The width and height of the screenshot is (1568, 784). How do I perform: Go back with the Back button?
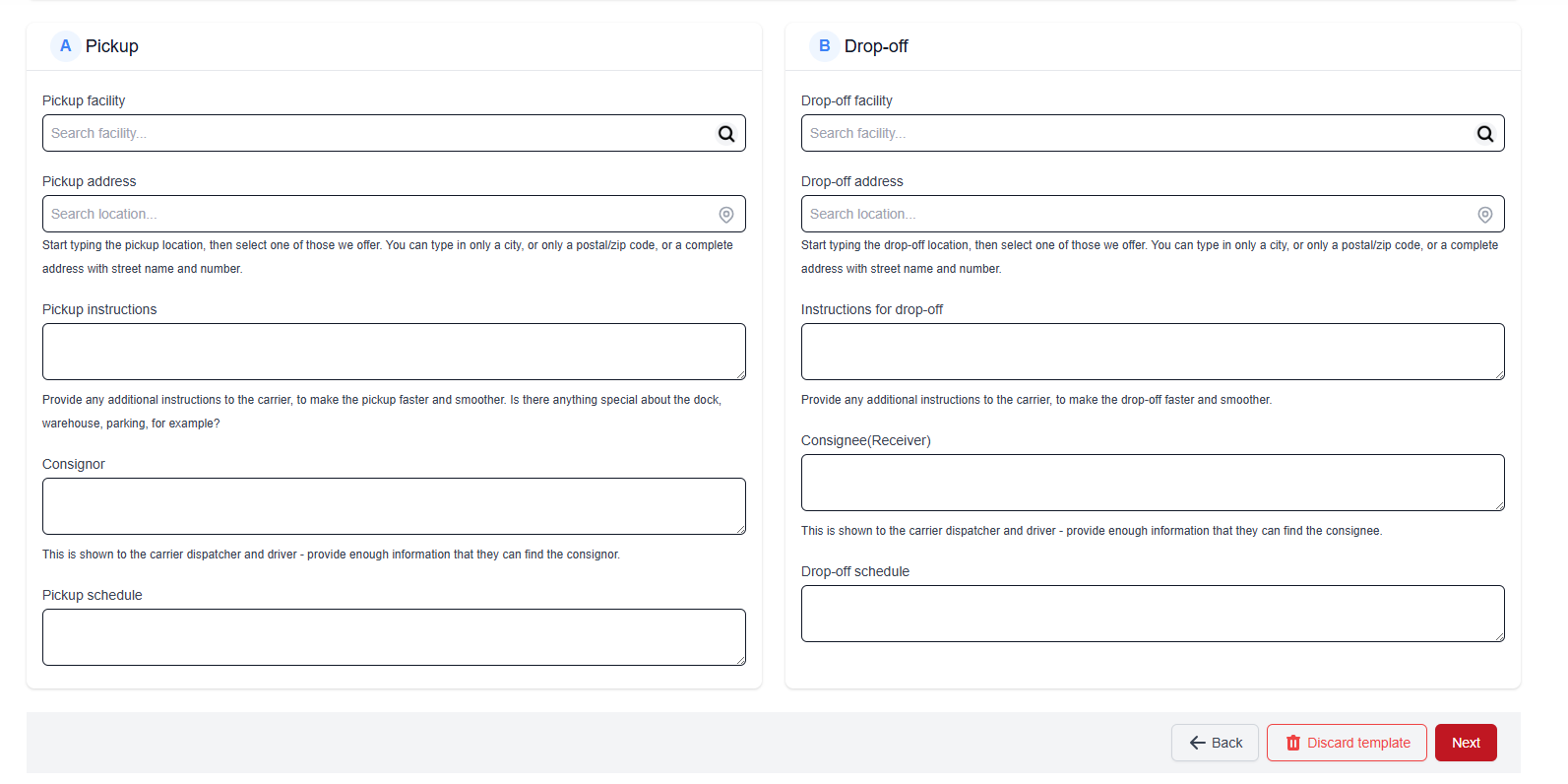(1215, 743)
